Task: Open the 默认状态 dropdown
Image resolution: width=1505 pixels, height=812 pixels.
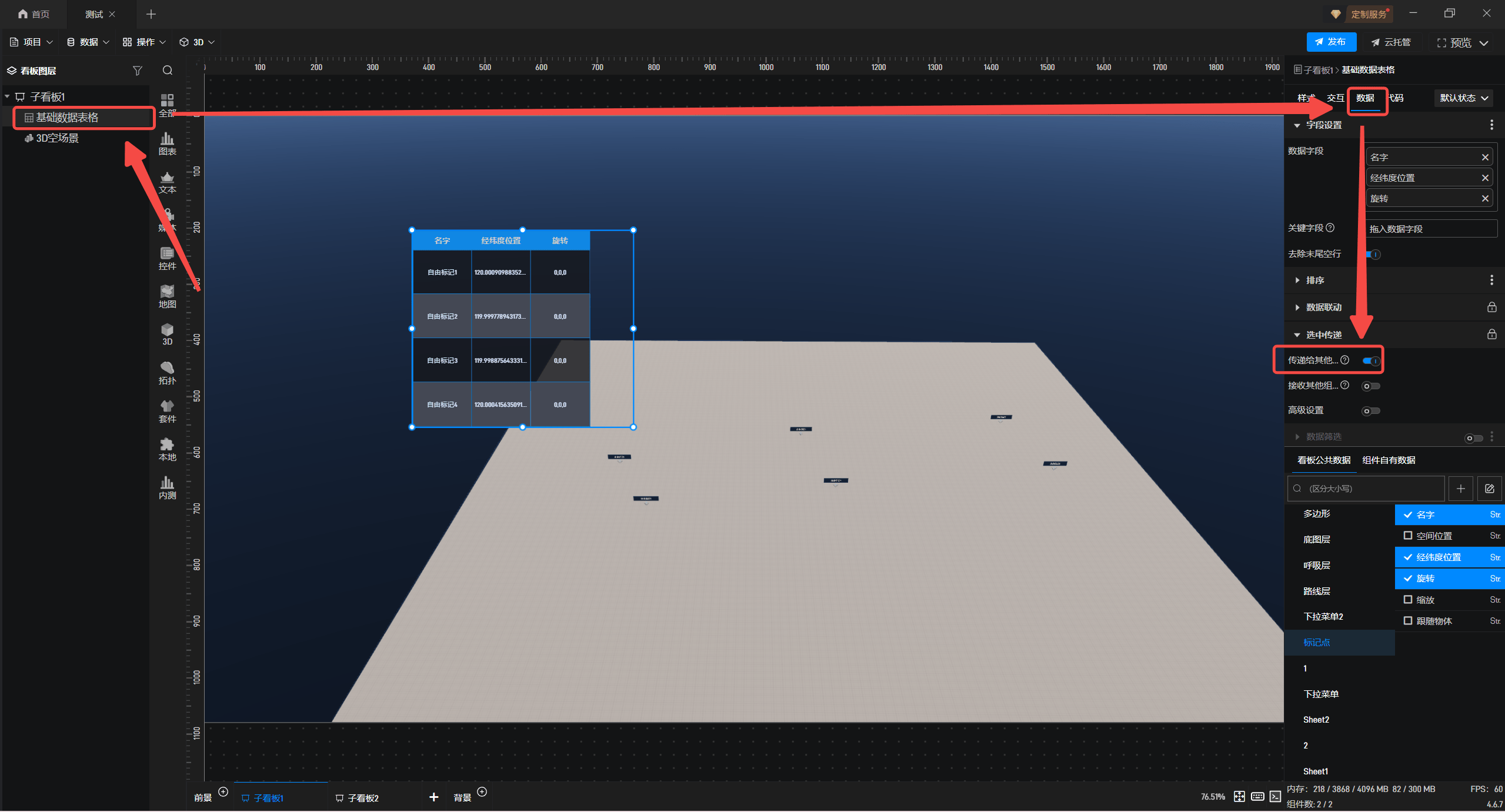Action: pos(1463,98)
